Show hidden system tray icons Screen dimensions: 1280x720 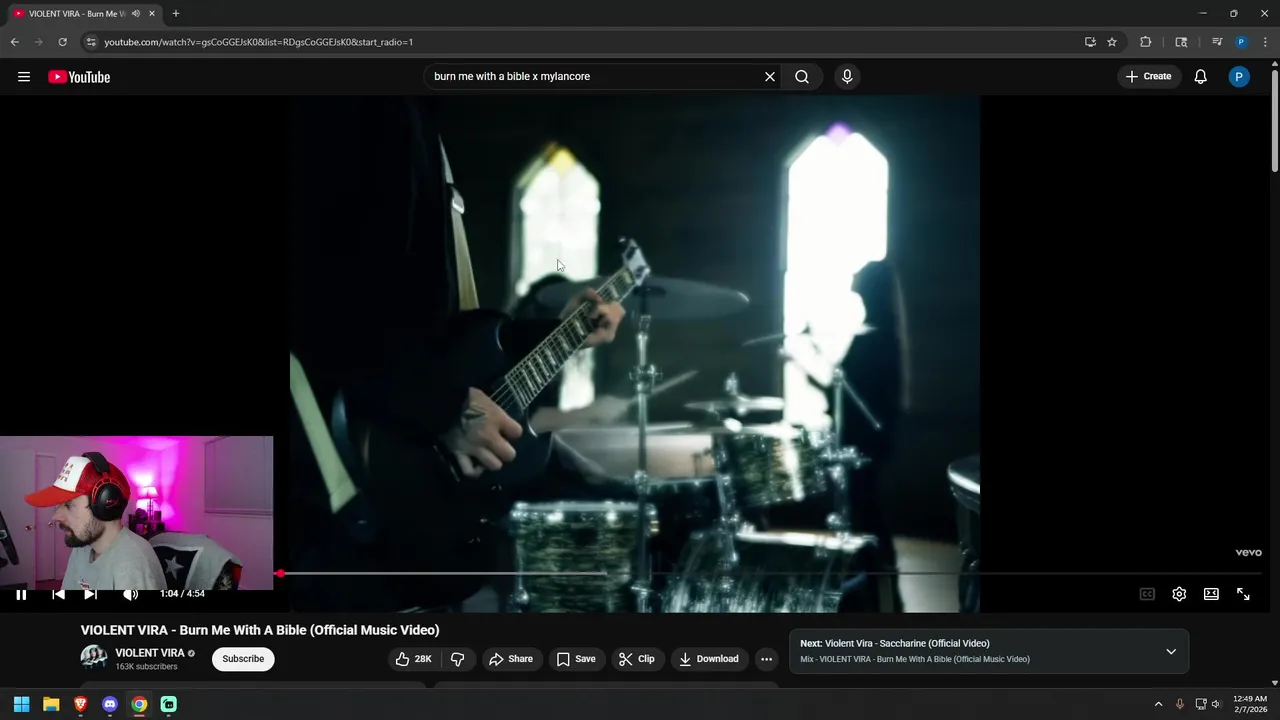coord(1158,704)
